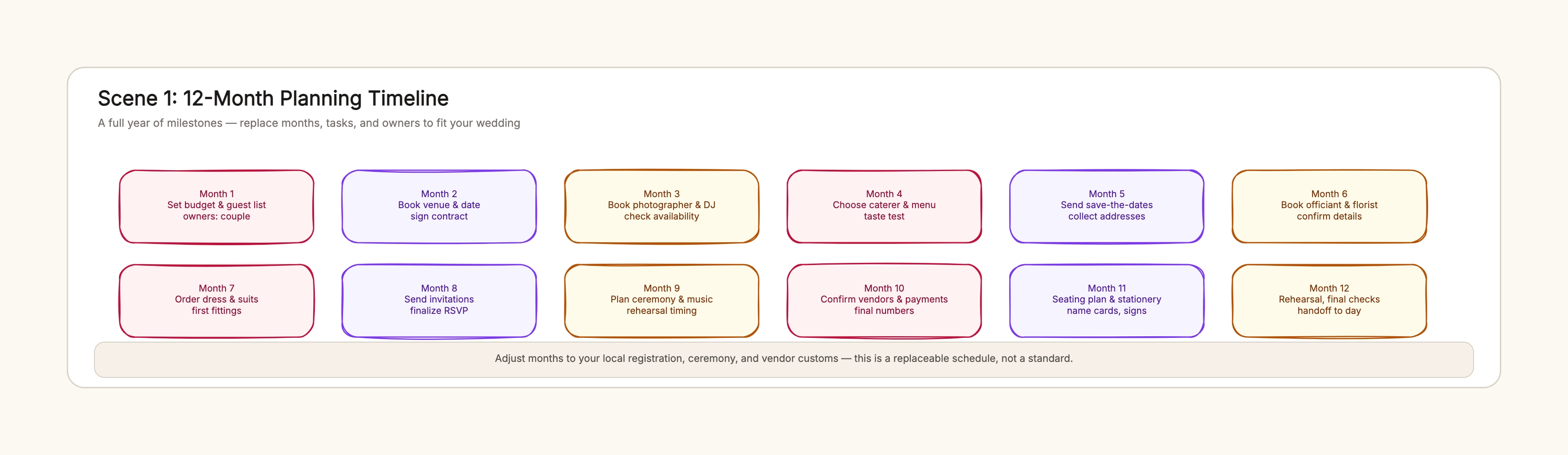
Task: Click the Month 3 photographer & DJ card
Action: (x=662, y=206)
